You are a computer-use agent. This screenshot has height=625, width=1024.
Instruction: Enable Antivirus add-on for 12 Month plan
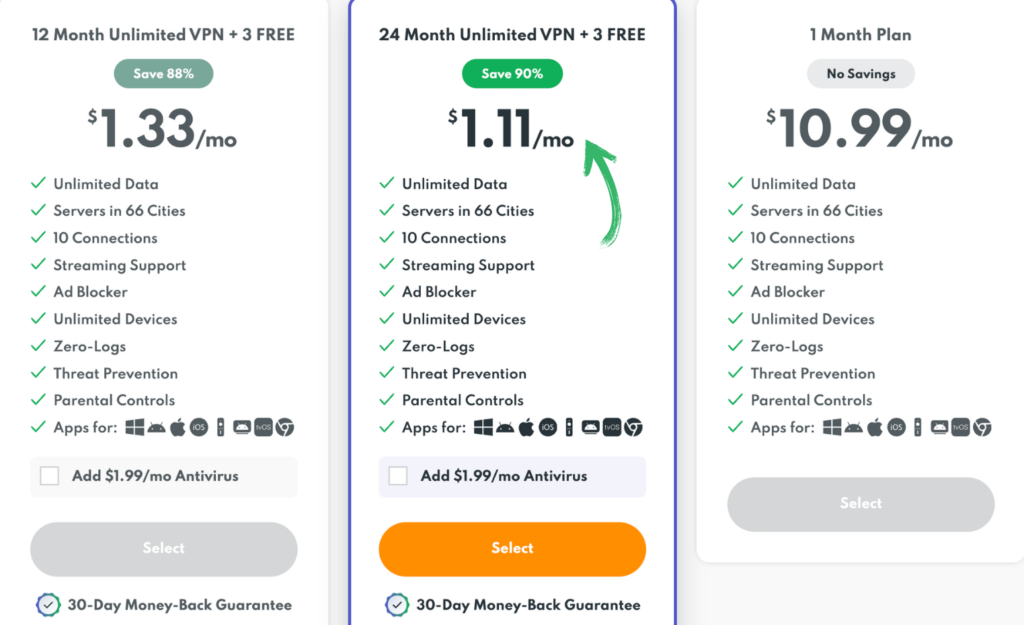(49, 476)
